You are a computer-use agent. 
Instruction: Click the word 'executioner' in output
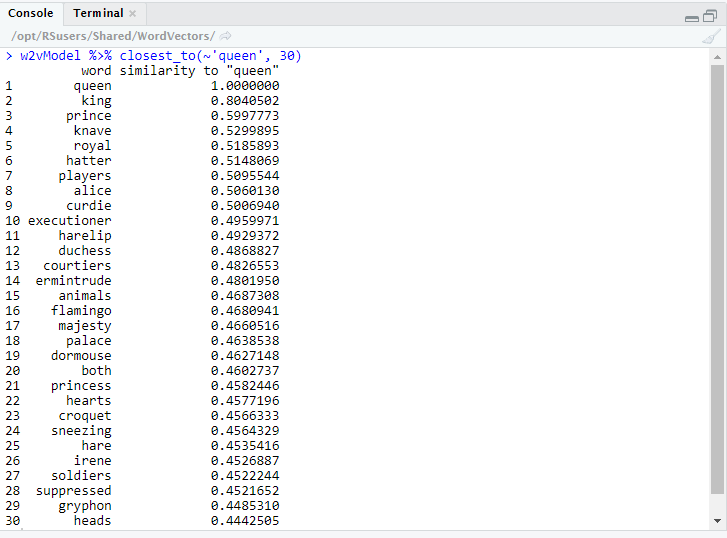(x=70, y=221)
